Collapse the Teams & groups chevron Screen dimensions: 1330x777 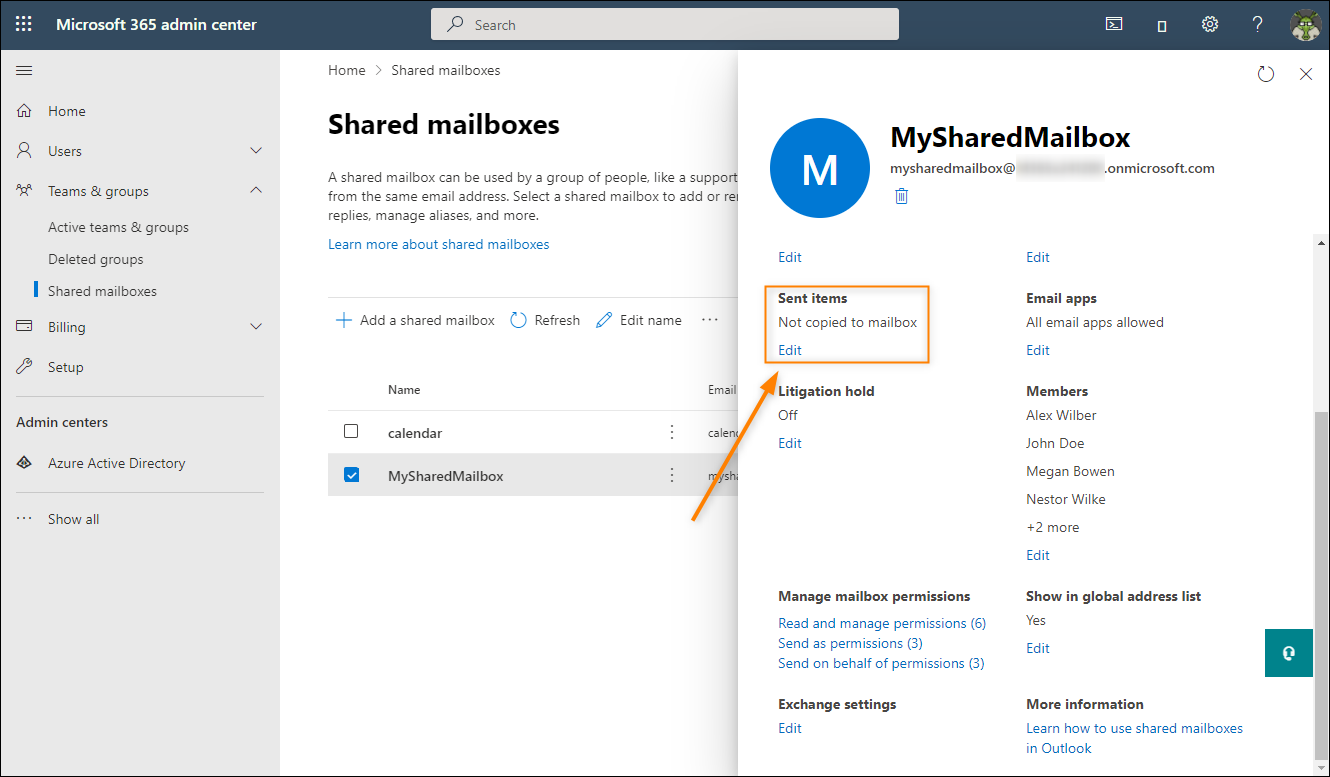pos(256,191)
